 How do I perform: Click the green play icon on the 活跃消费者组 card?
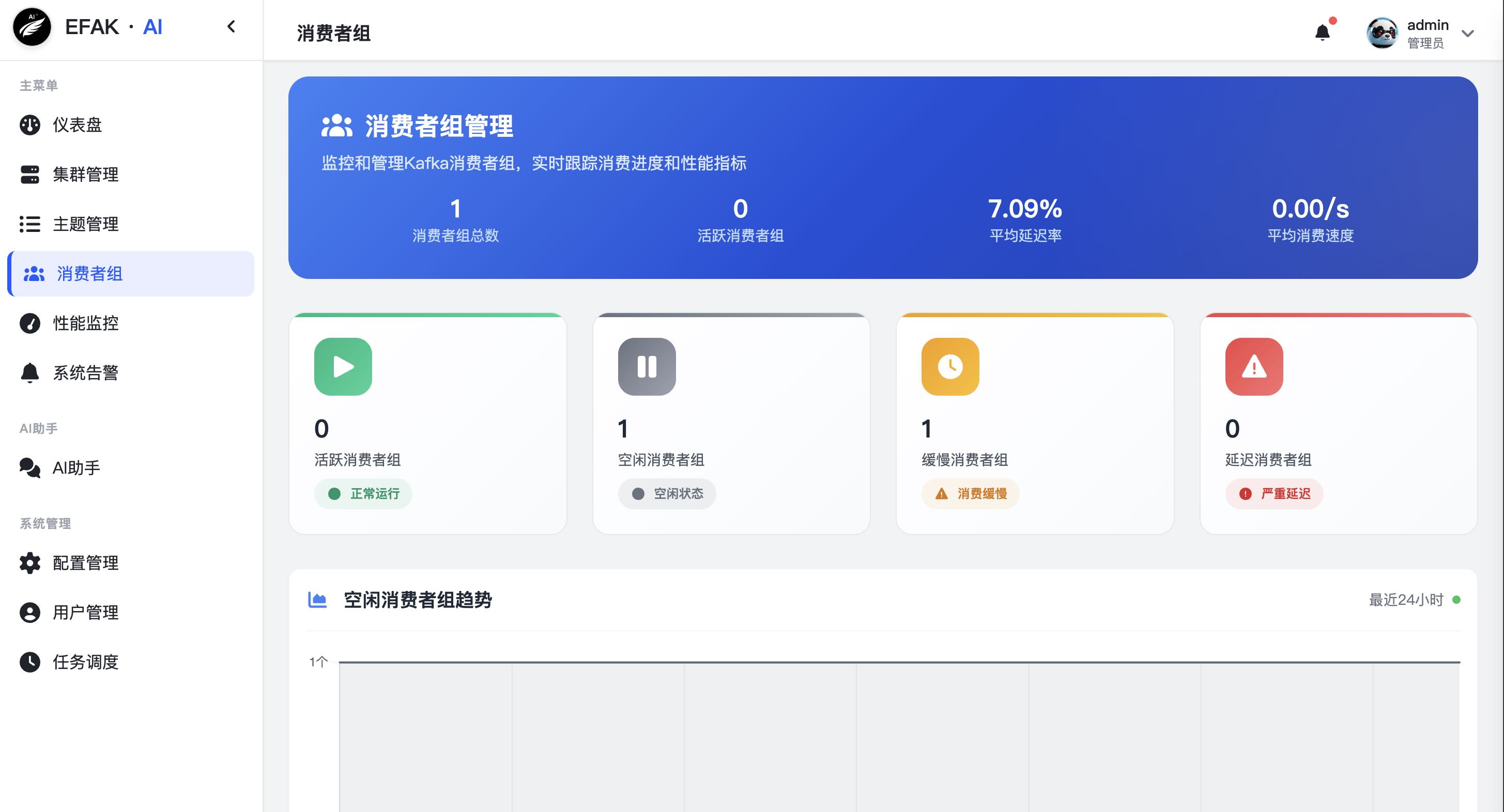tap(343, 367)
